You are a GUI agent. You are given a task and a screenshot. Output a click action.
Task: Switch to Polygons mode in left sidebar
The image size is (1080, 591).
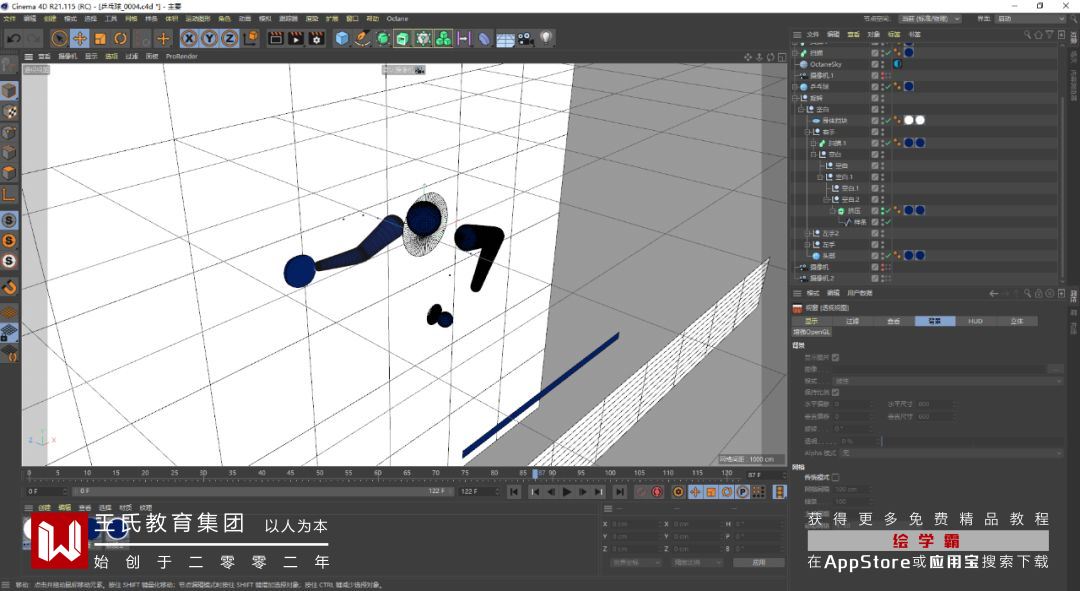[9, 173]
